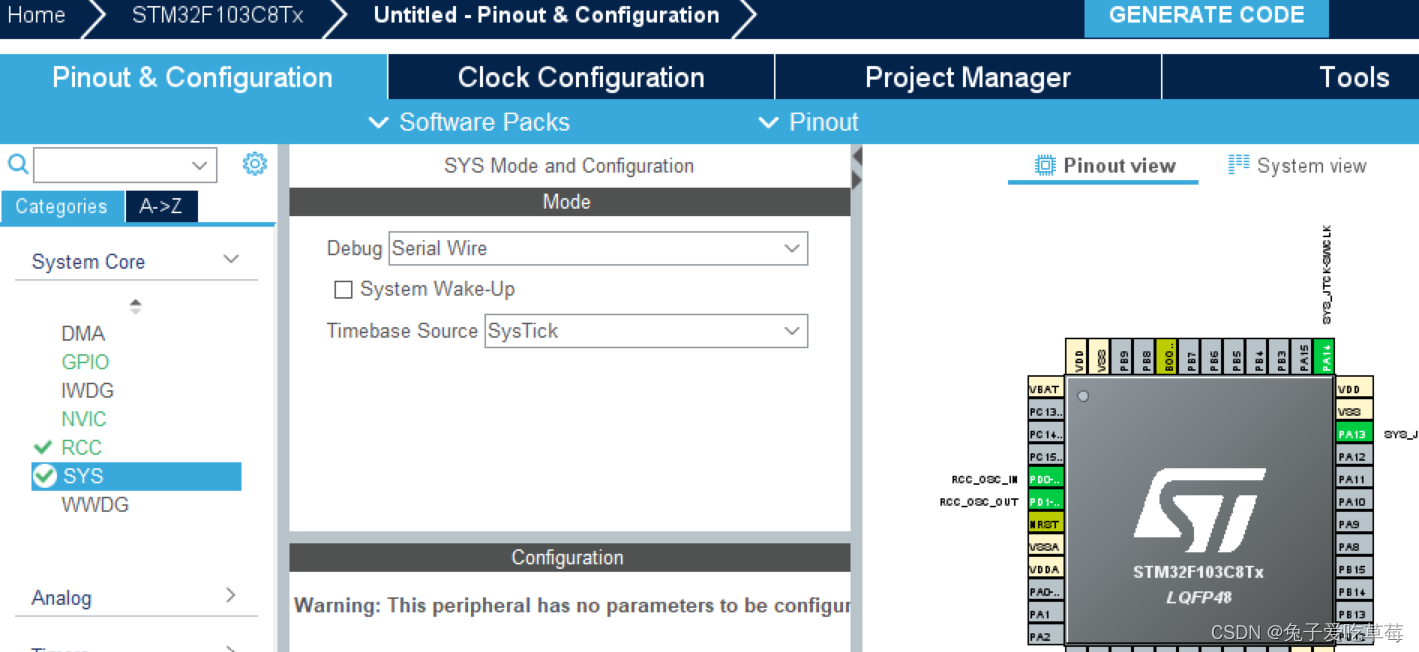Select the PA12 pin
This screenshot has width=1419, height=652.
[1354, 456]
